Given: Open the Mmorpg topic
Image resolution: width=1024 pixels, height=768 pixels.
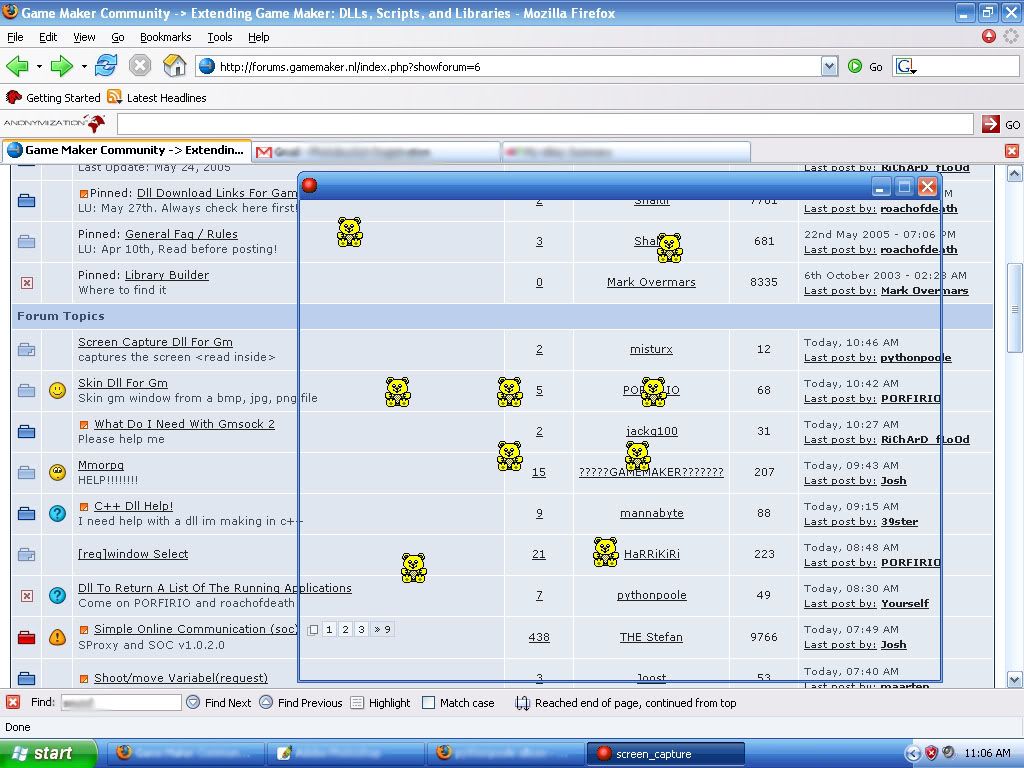Looking at the screenshot, I should click(x=101, y=466).
